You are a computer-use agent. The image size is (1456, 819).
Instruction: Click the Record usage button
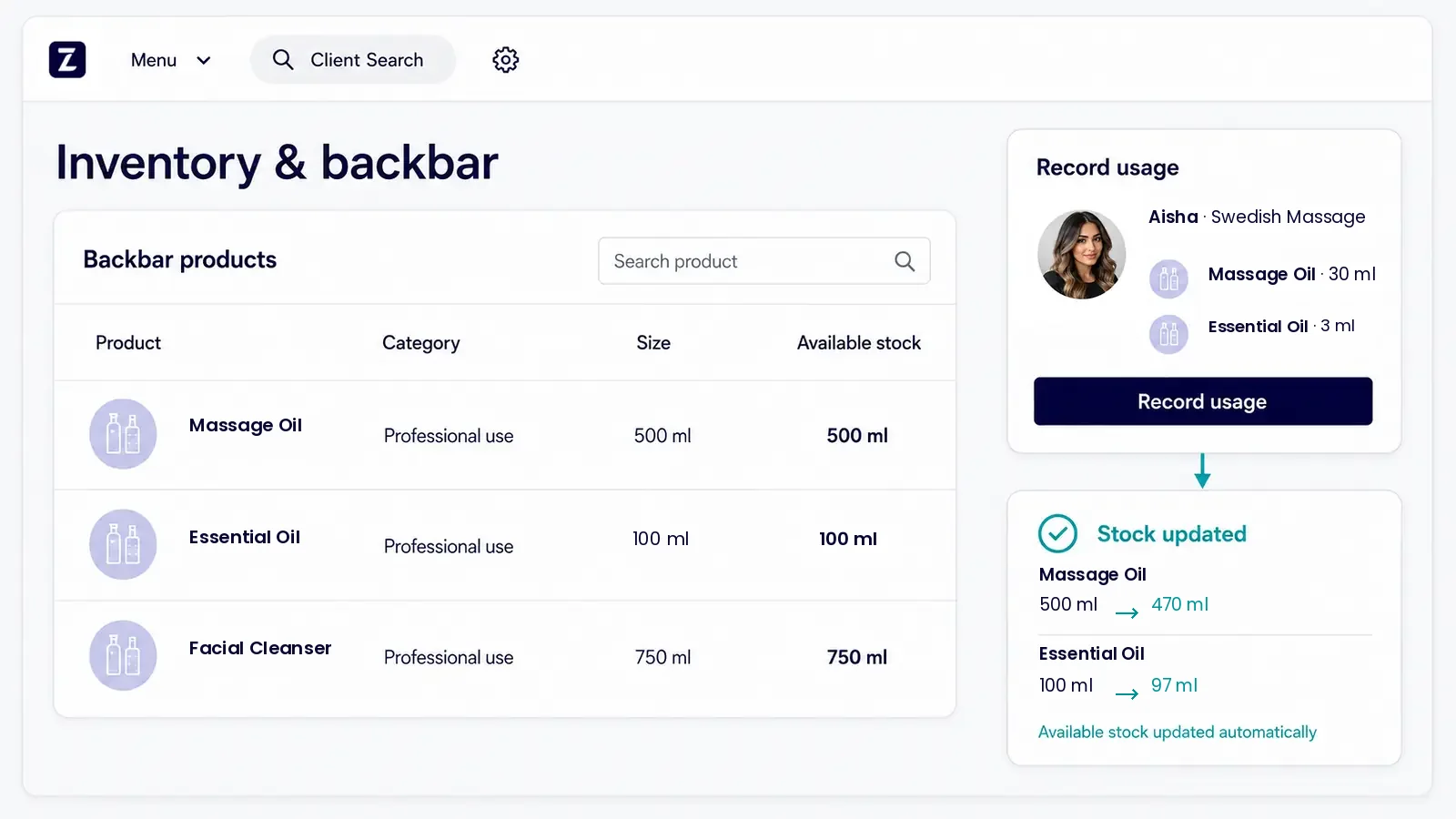1203,401
